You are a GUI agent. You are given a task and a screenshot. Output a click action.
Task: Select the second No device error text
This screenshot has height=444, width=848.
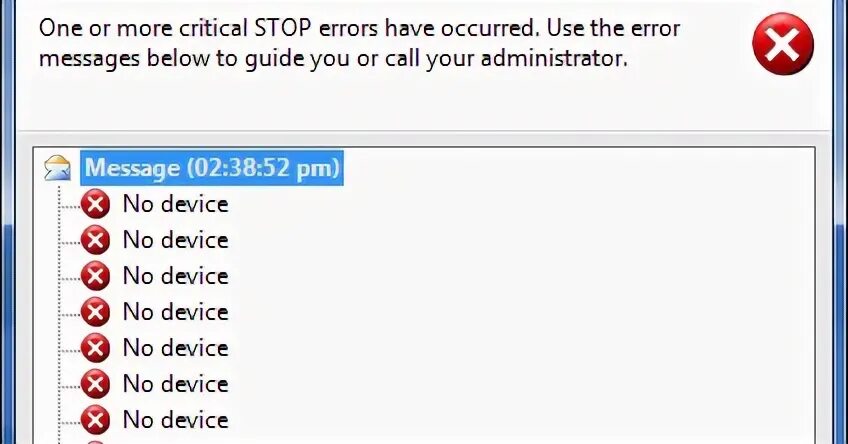(176, 240)
